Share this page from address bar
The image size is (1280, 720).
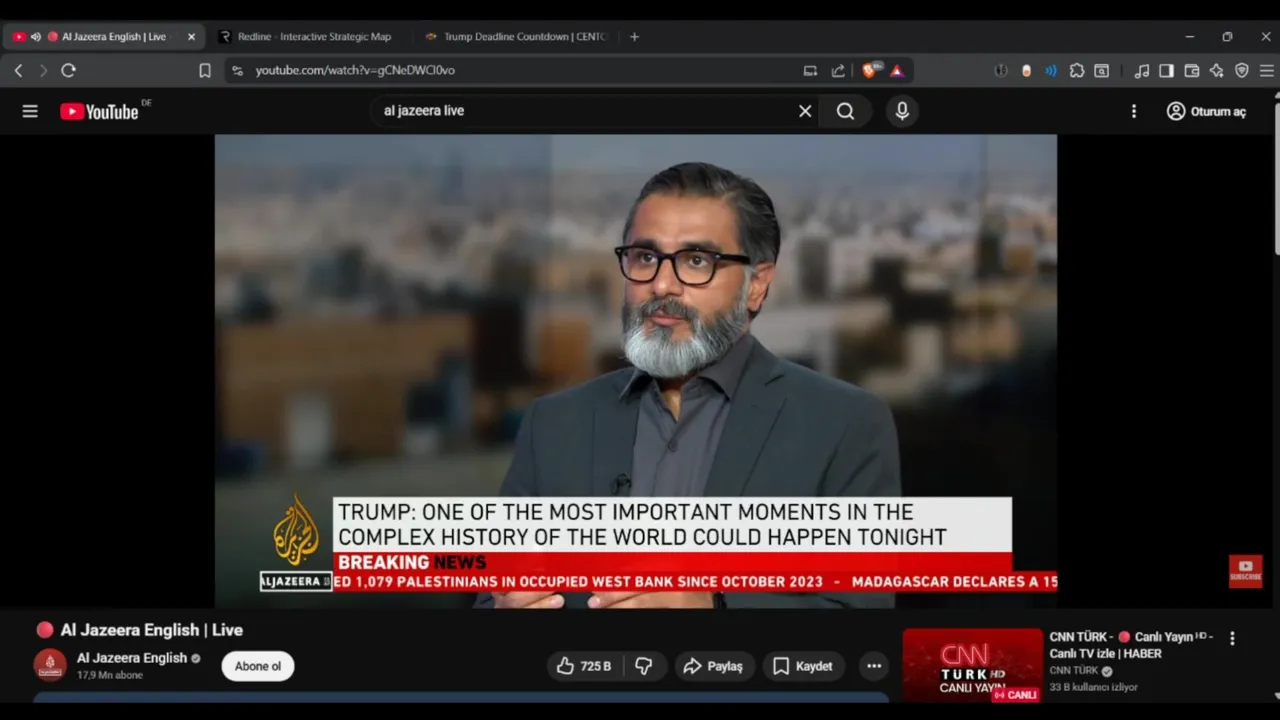[x=838, y=70]
